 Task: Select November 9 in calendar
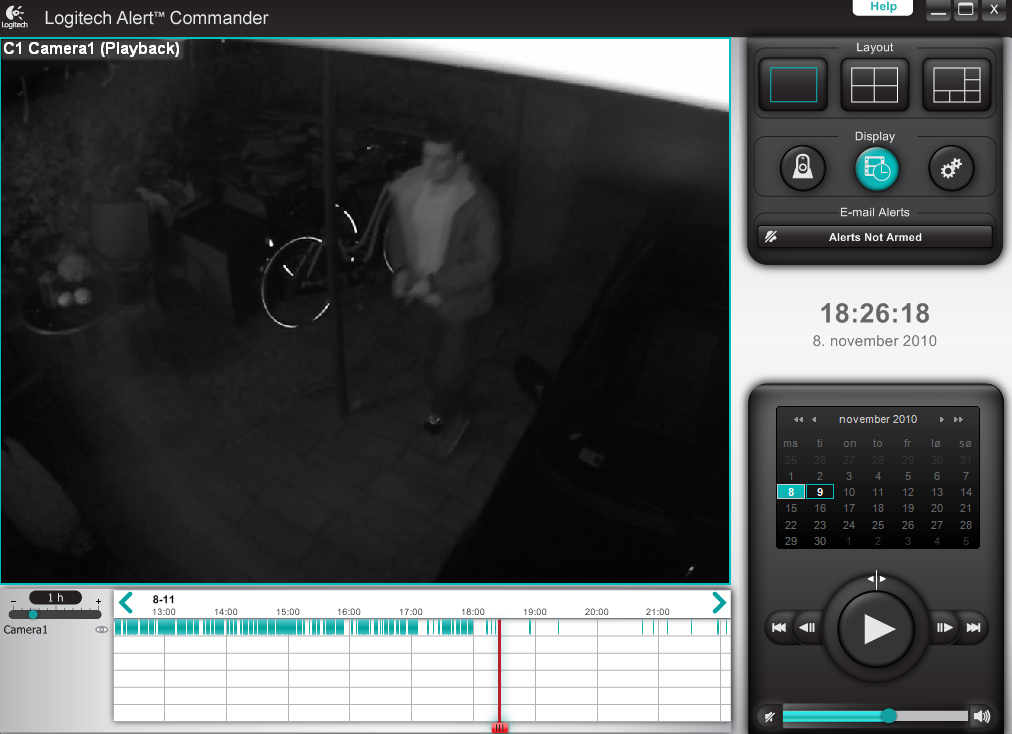tap(820, 492)
